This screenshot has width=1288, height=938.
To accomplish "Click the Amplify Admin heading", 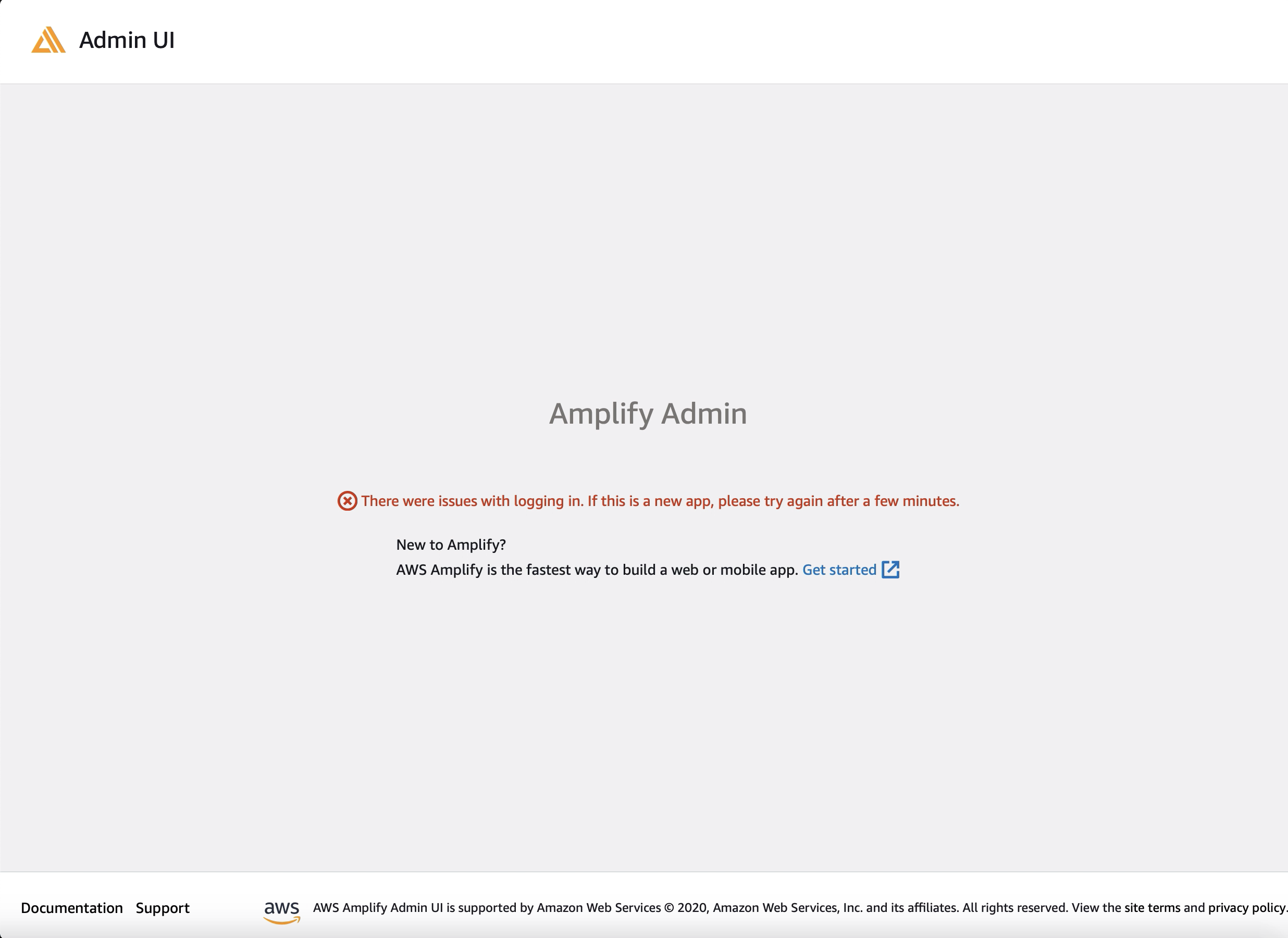I will (648, 414).
